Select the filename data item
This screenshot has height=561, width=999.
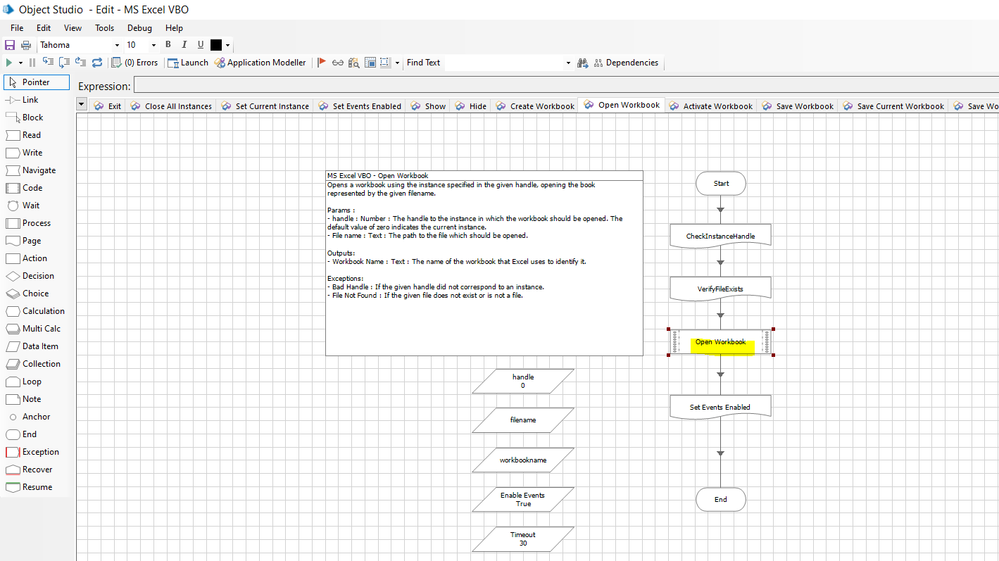click(x=523, y=420)
